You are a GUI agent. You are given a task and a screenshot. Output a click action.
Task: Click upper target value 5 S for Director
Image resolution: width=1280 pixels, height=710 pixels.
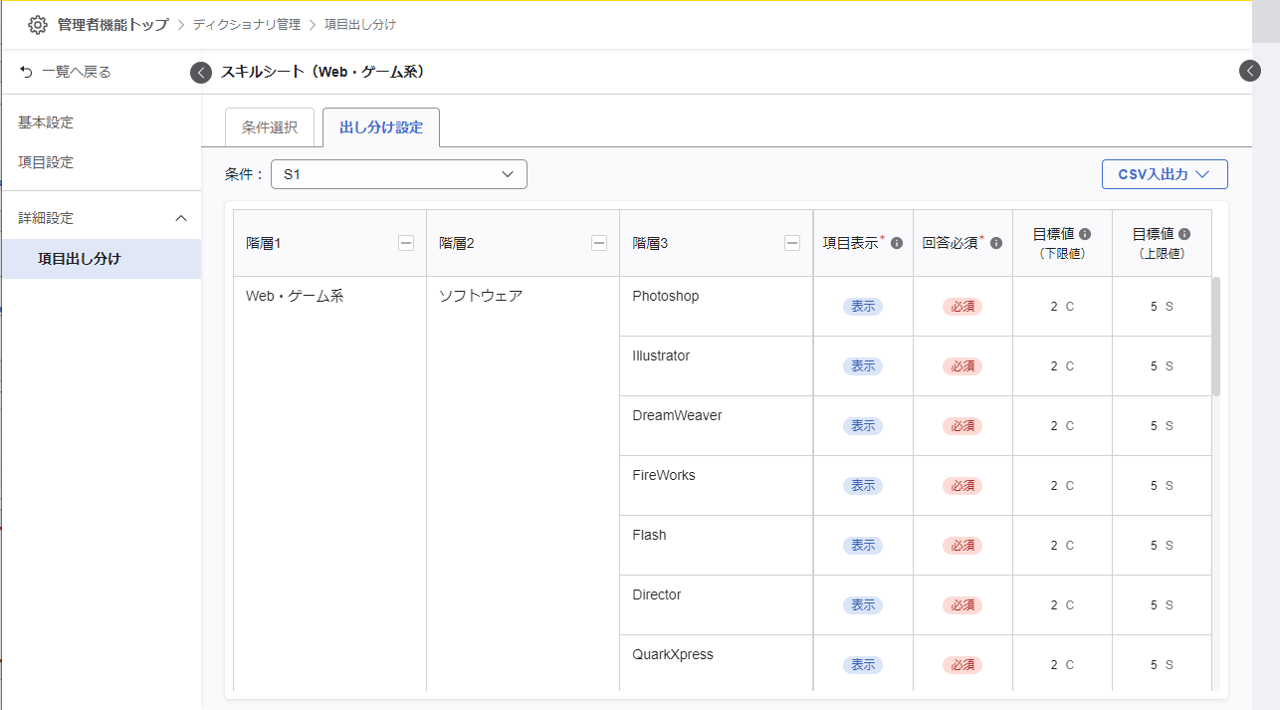(x=1162, y=606)
